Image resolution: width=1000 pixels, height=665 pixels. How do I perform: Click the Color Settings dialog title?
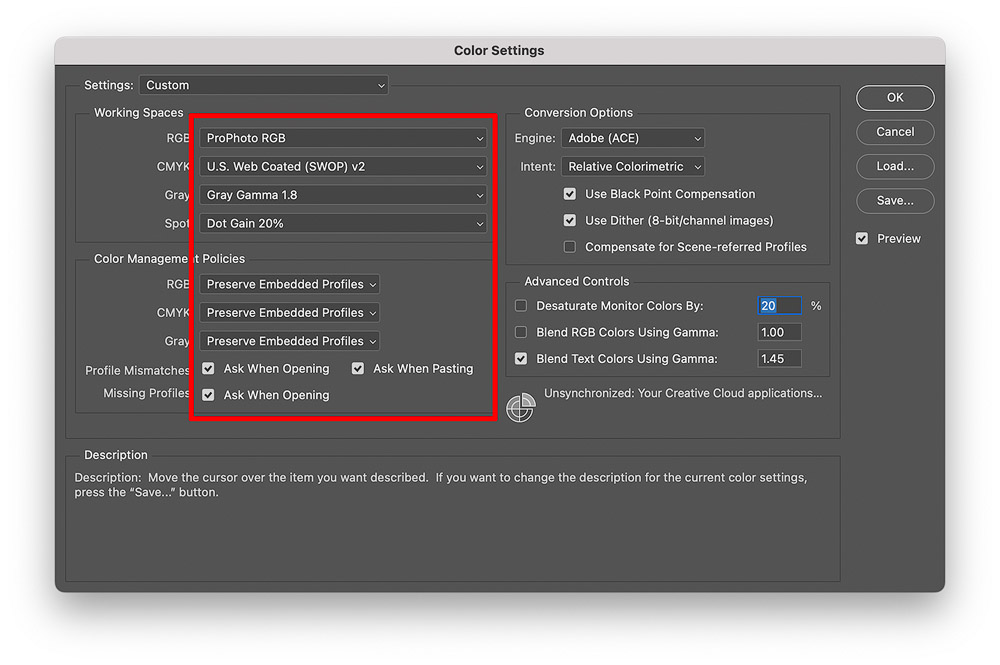point(499,50)
